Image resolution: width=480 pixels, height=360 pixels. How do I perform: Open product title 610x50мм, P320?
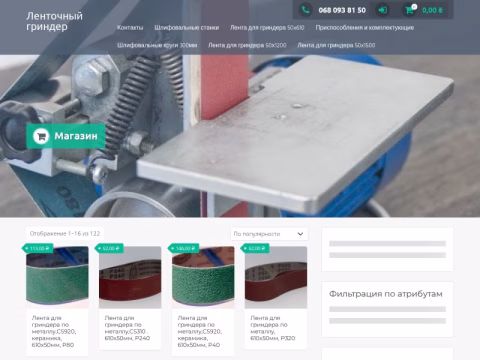pyautogui.click(x=273, y=328)
